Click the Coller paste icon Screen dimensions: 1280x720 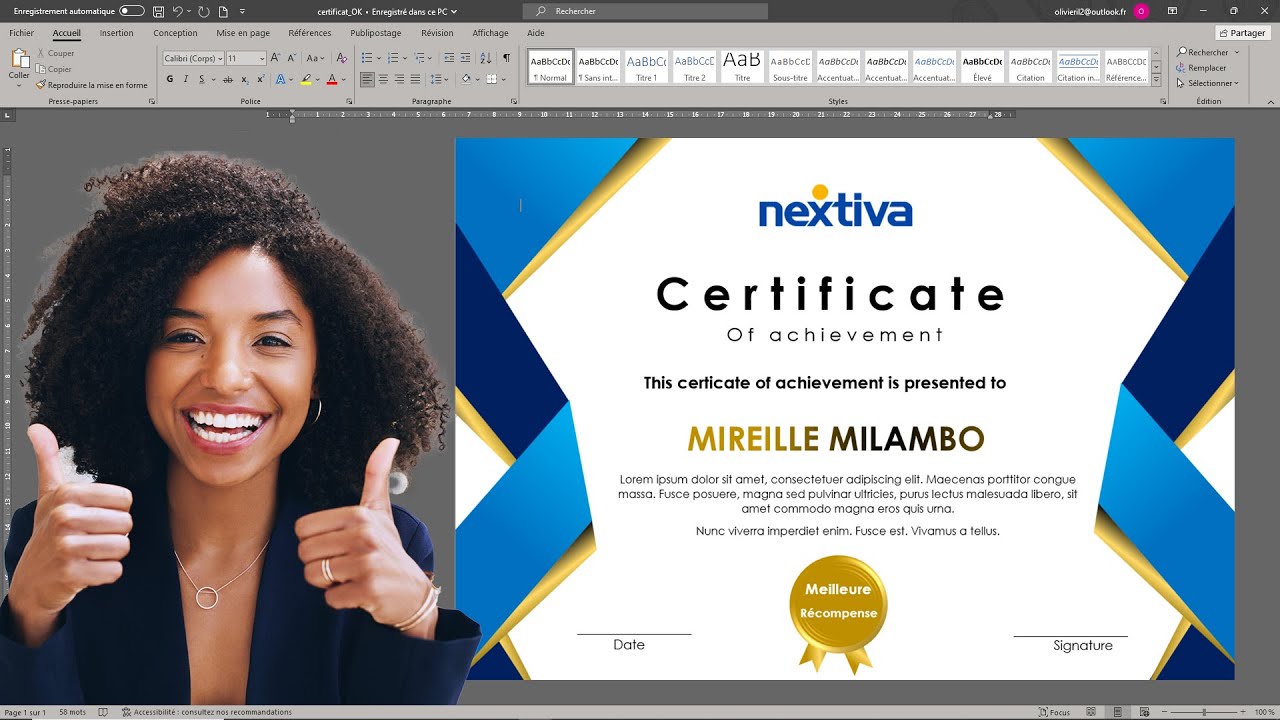pyautogui.click(x=19, y=59)
